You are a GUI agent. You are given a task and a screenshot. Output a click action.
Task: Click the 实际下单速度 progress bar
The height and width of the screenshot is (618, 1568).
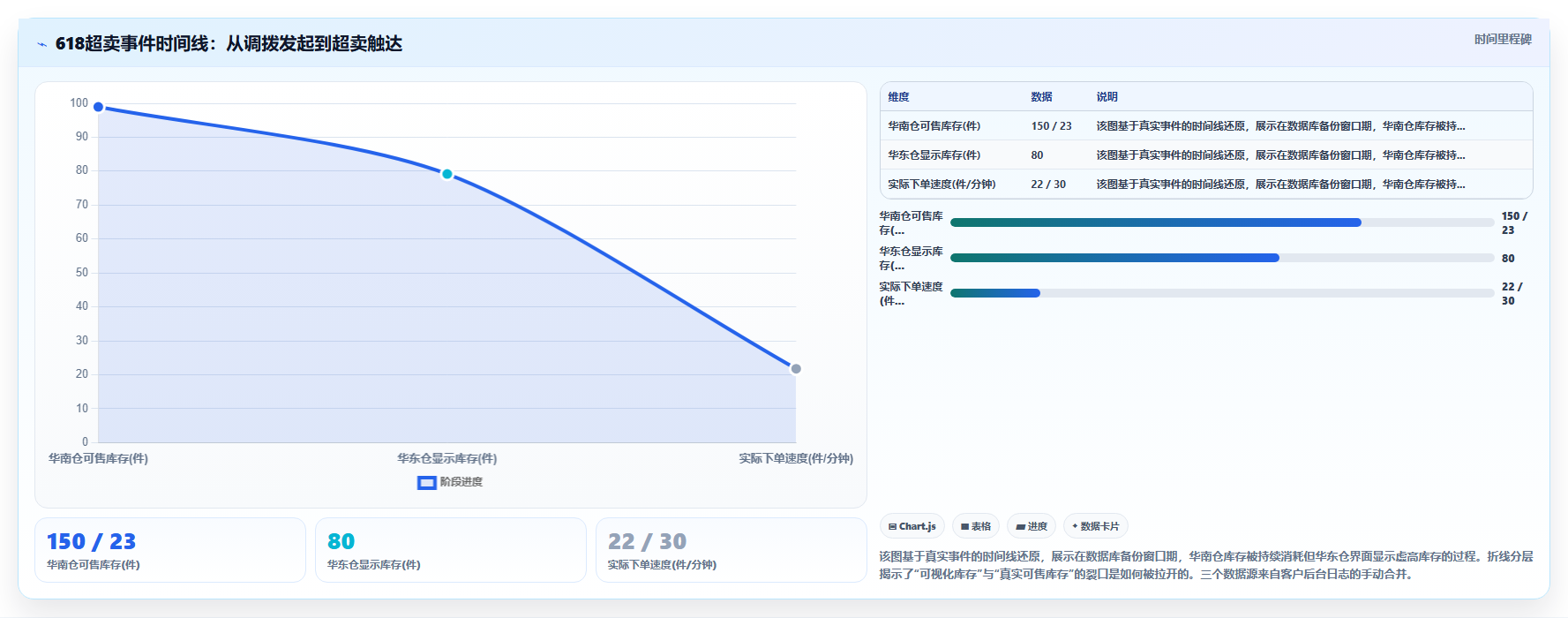[1222, 293]
